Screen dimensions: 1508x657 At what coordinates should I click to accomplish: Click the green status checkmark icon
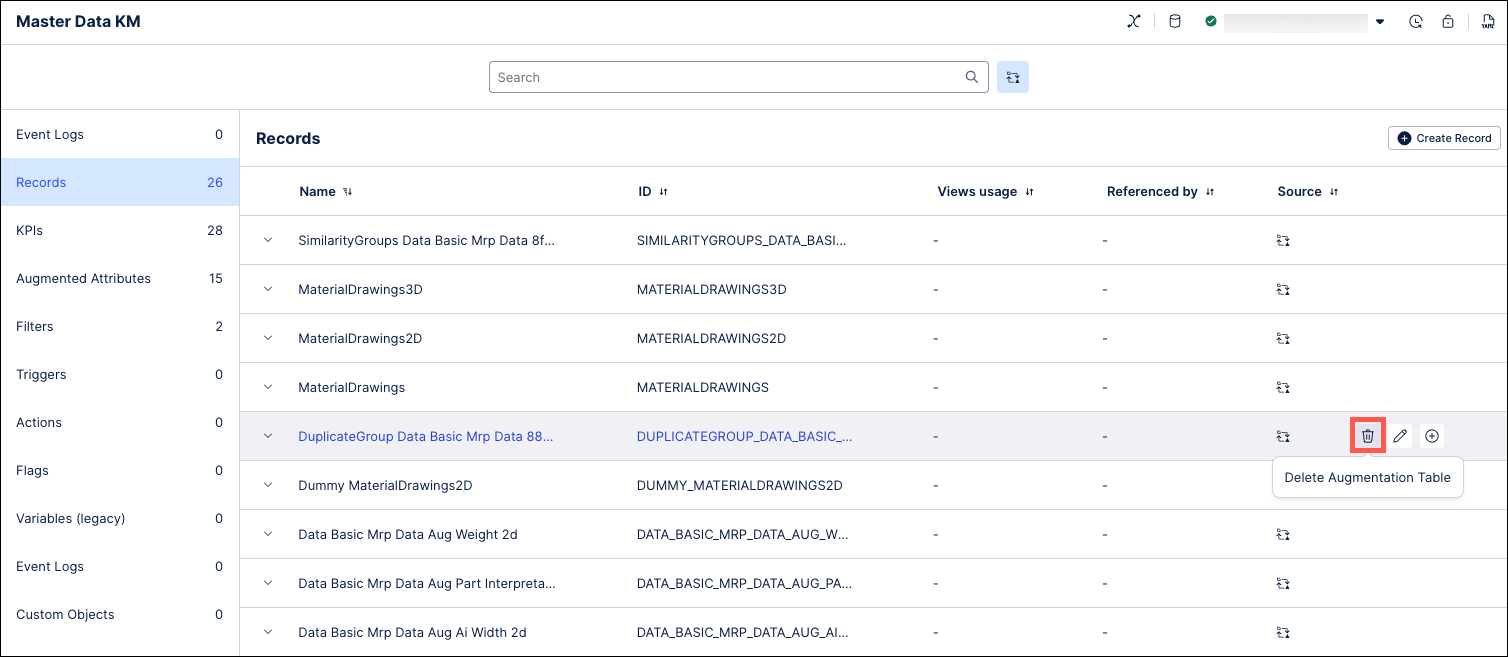click(x=1211, y=21)
